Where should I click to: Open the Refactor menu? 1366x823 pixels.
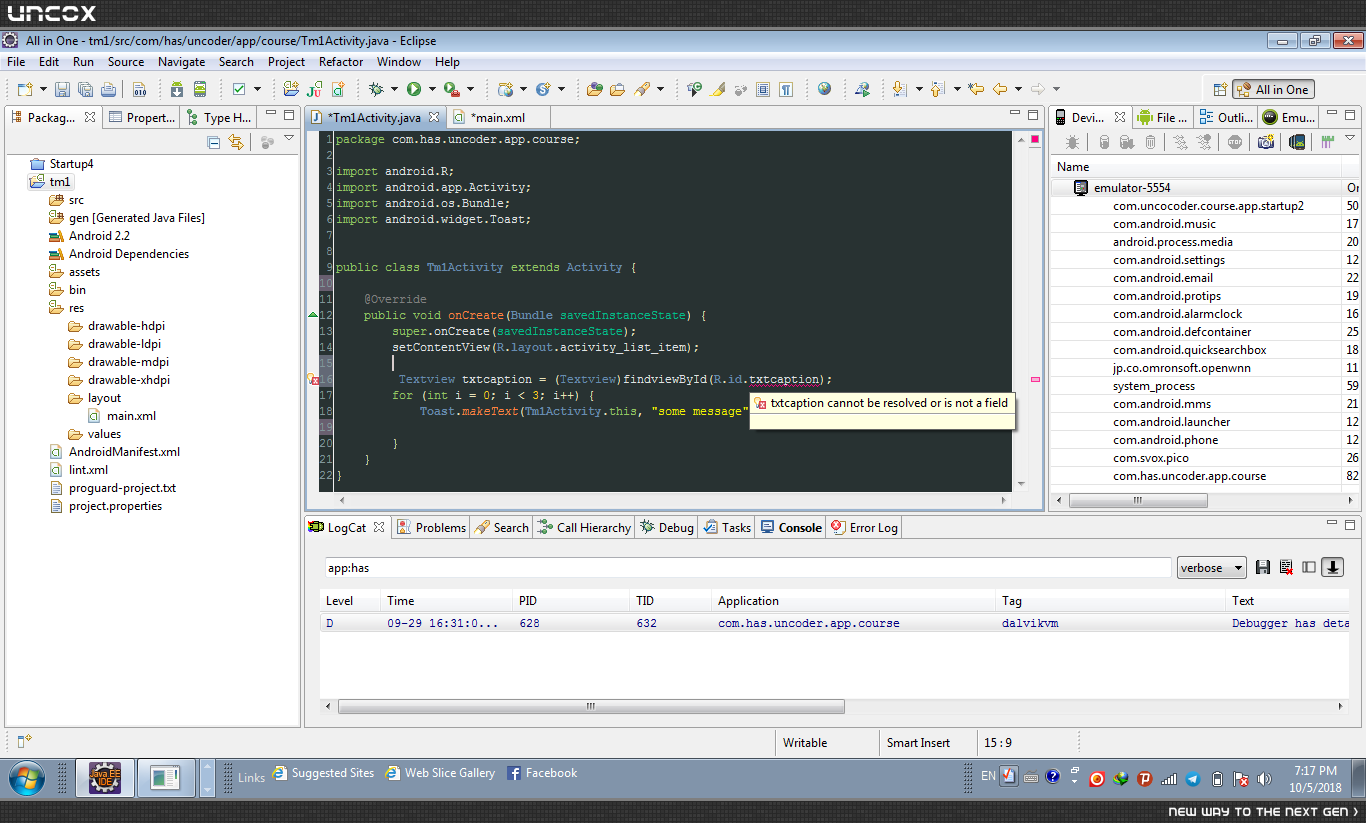coord(341,61)
